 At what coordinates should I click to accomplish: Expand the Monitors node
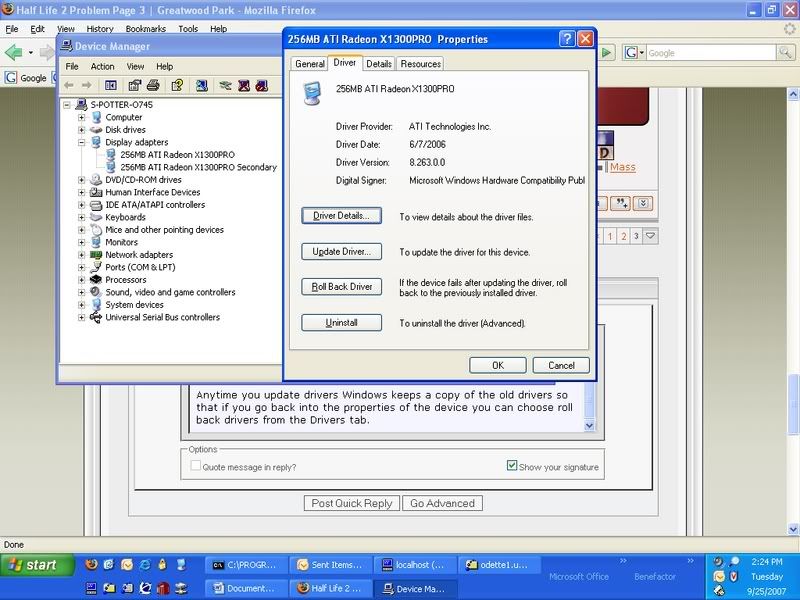pyautogui.click(x=81, y=242)
